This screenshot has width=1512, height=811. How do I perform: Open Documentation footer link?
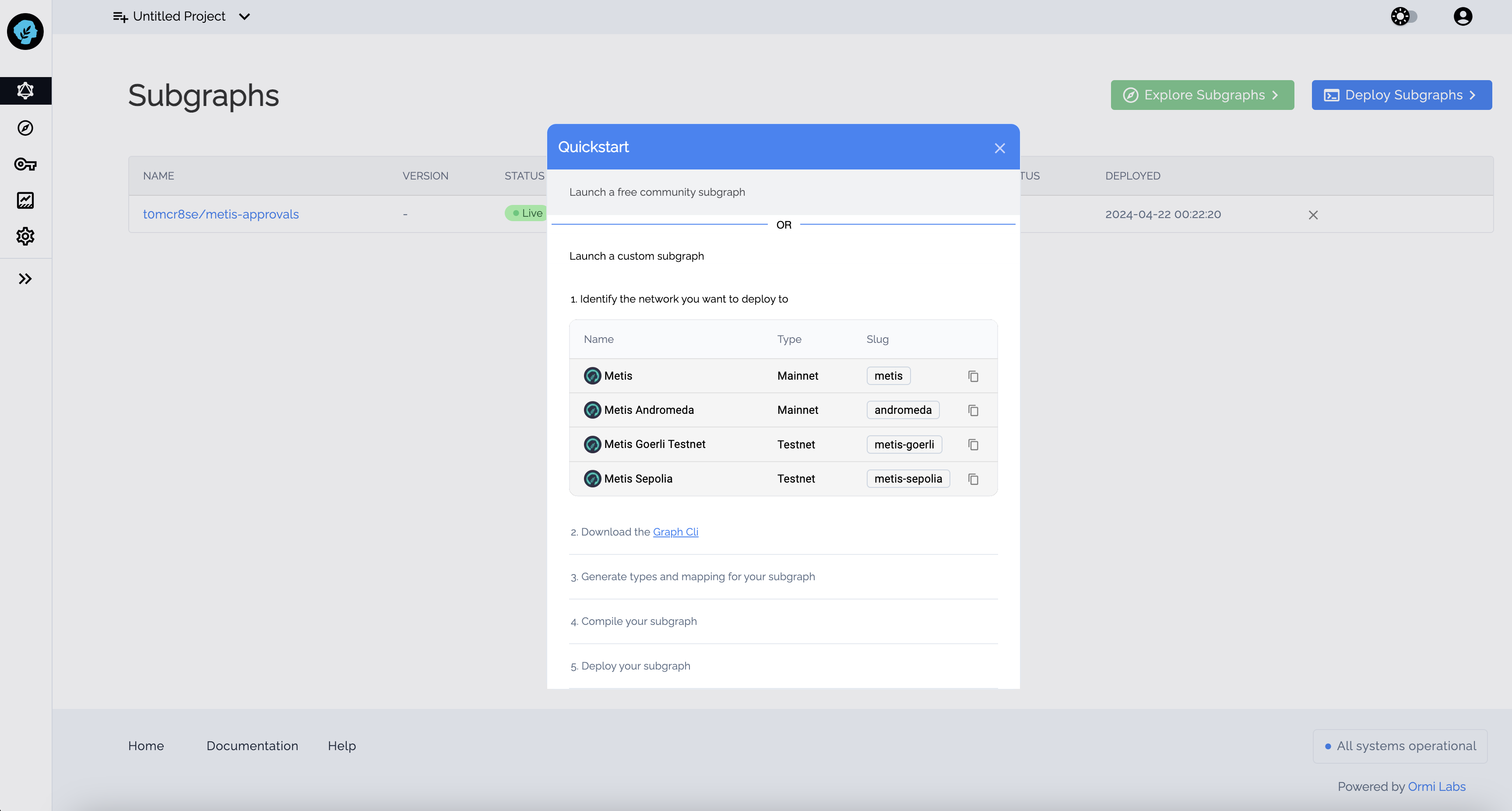pyautogui.click(x=253, y=746)
